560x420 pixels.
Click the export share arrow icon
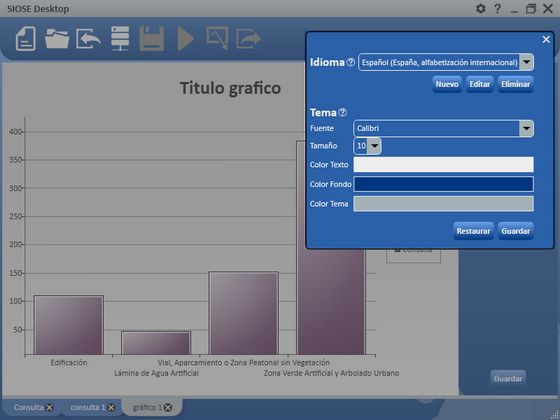pos(248,39)
